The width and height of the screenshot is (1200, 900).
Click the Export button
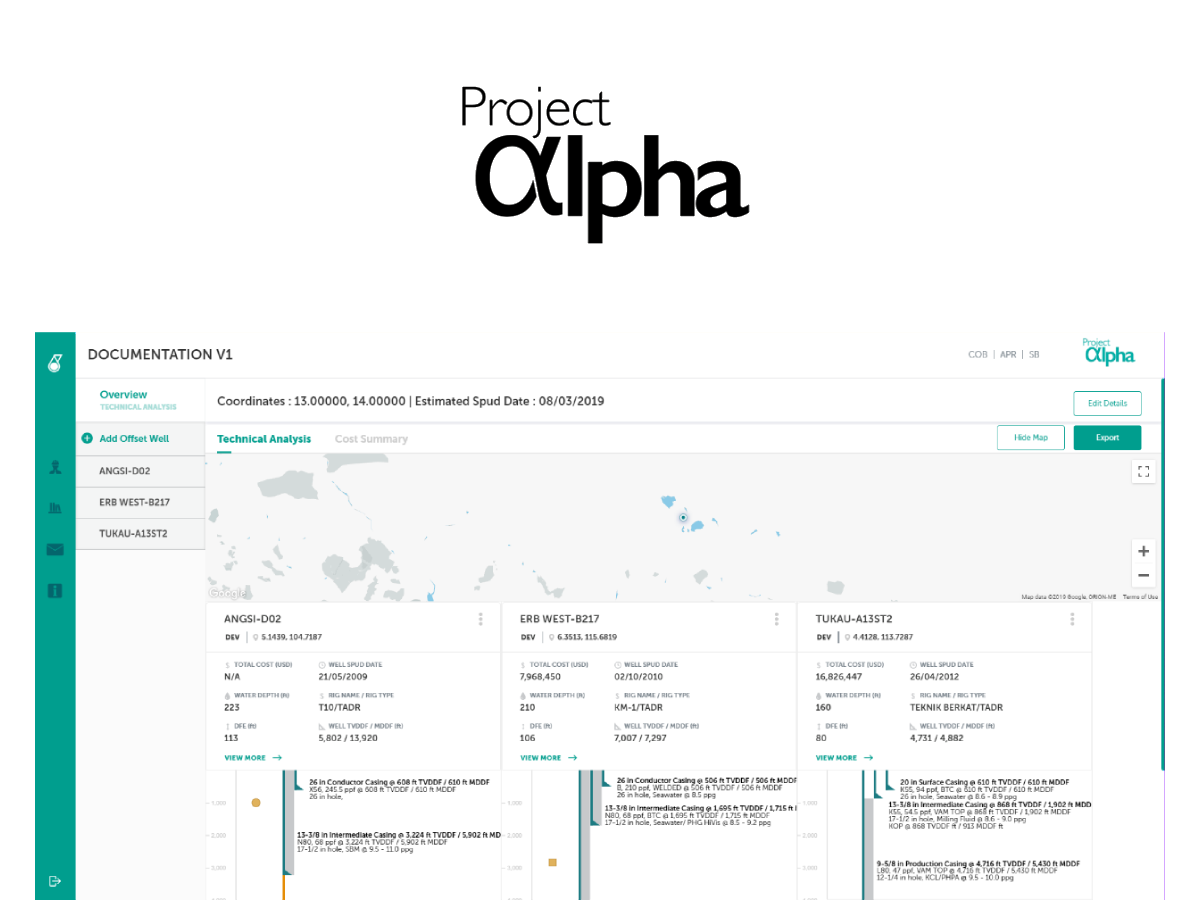pos(1107,437)
